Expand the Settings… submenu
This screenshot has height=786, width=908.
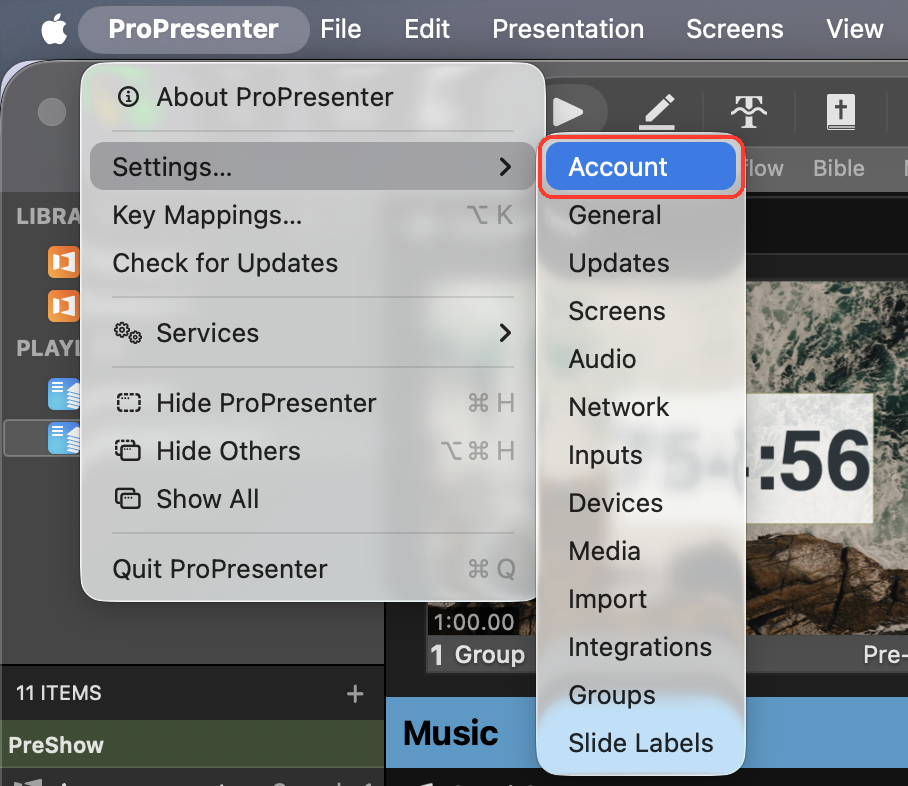point(313,167)
